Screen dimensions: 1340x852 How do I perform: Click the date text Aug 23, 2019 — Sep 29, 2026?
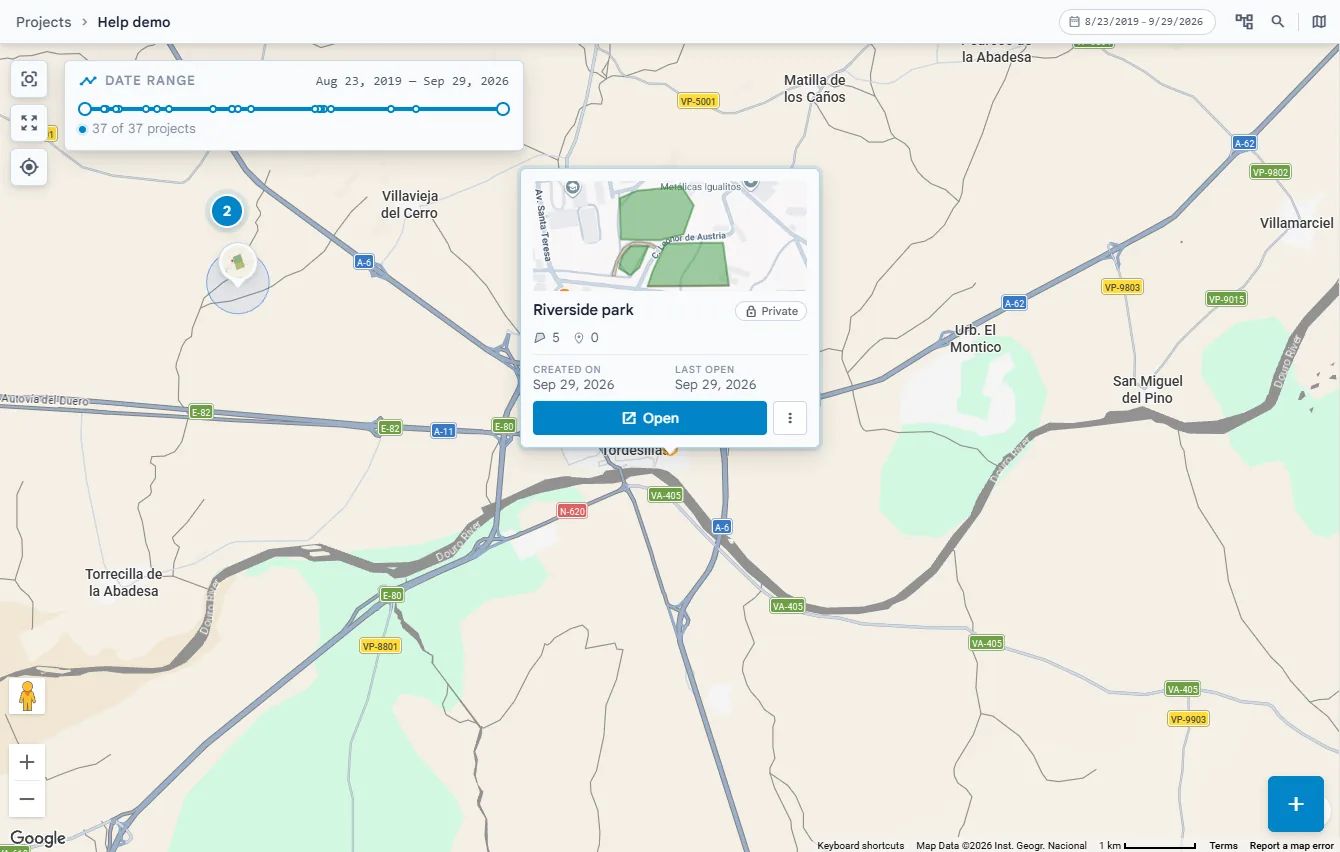point(412,81)
